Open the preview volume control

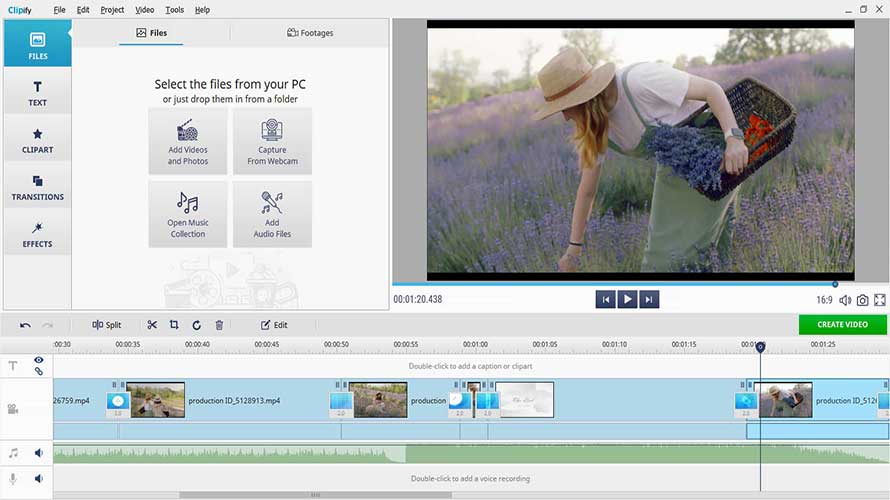[845, 300]
